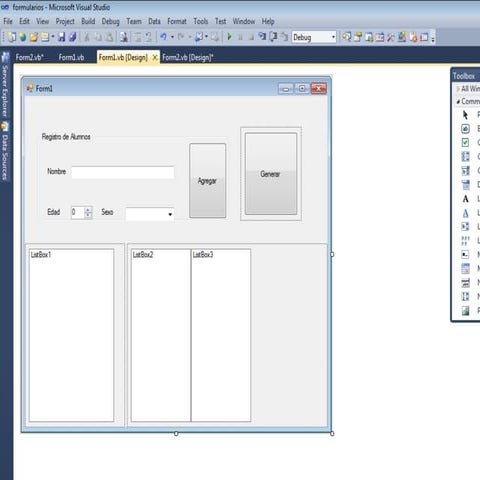Image resolution: width=480 pixels, height=480 pixels.
Task: Select the ListBox2 control
Action: [161, 335]
